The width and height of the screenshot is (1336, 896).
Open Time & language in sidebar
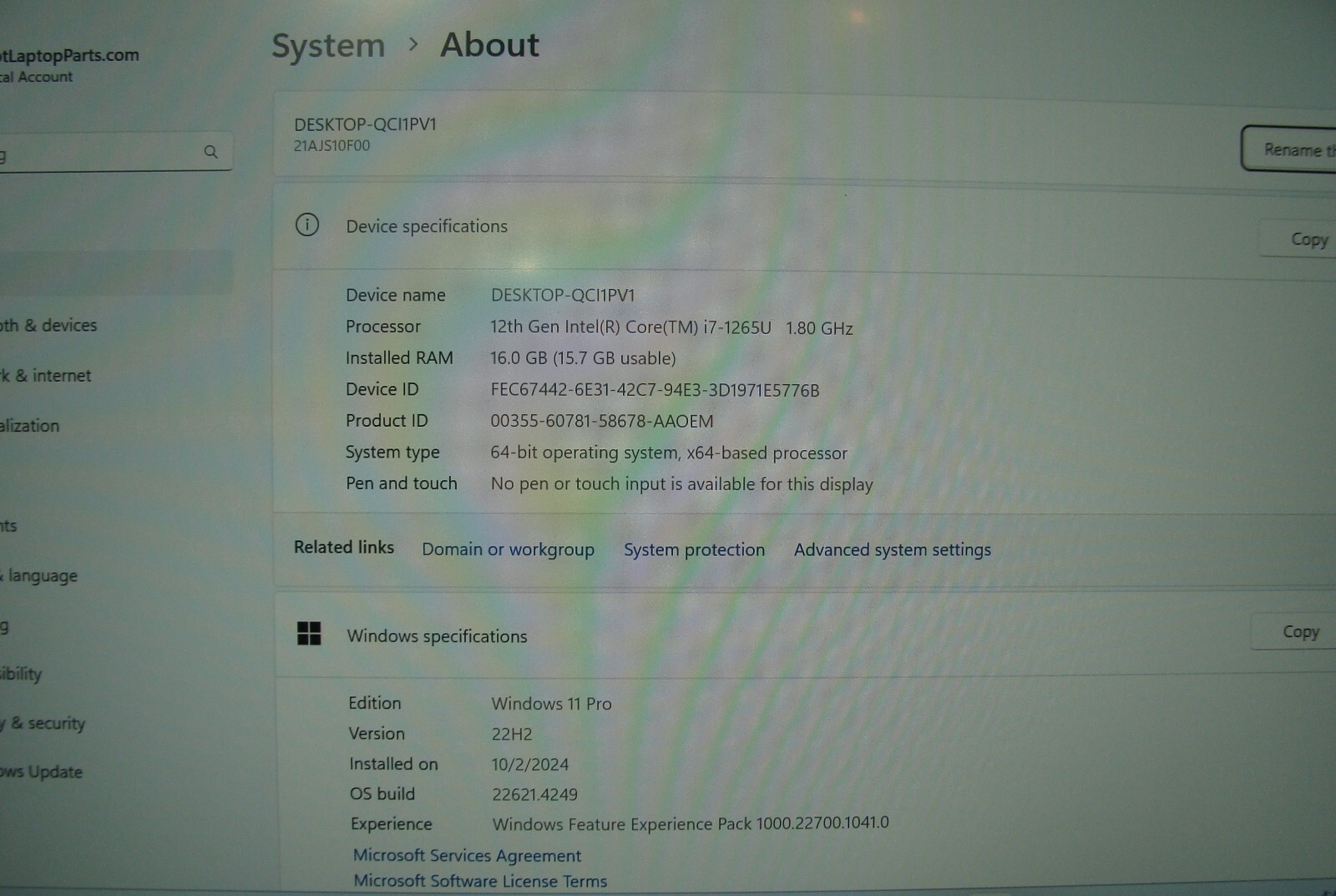39,576
